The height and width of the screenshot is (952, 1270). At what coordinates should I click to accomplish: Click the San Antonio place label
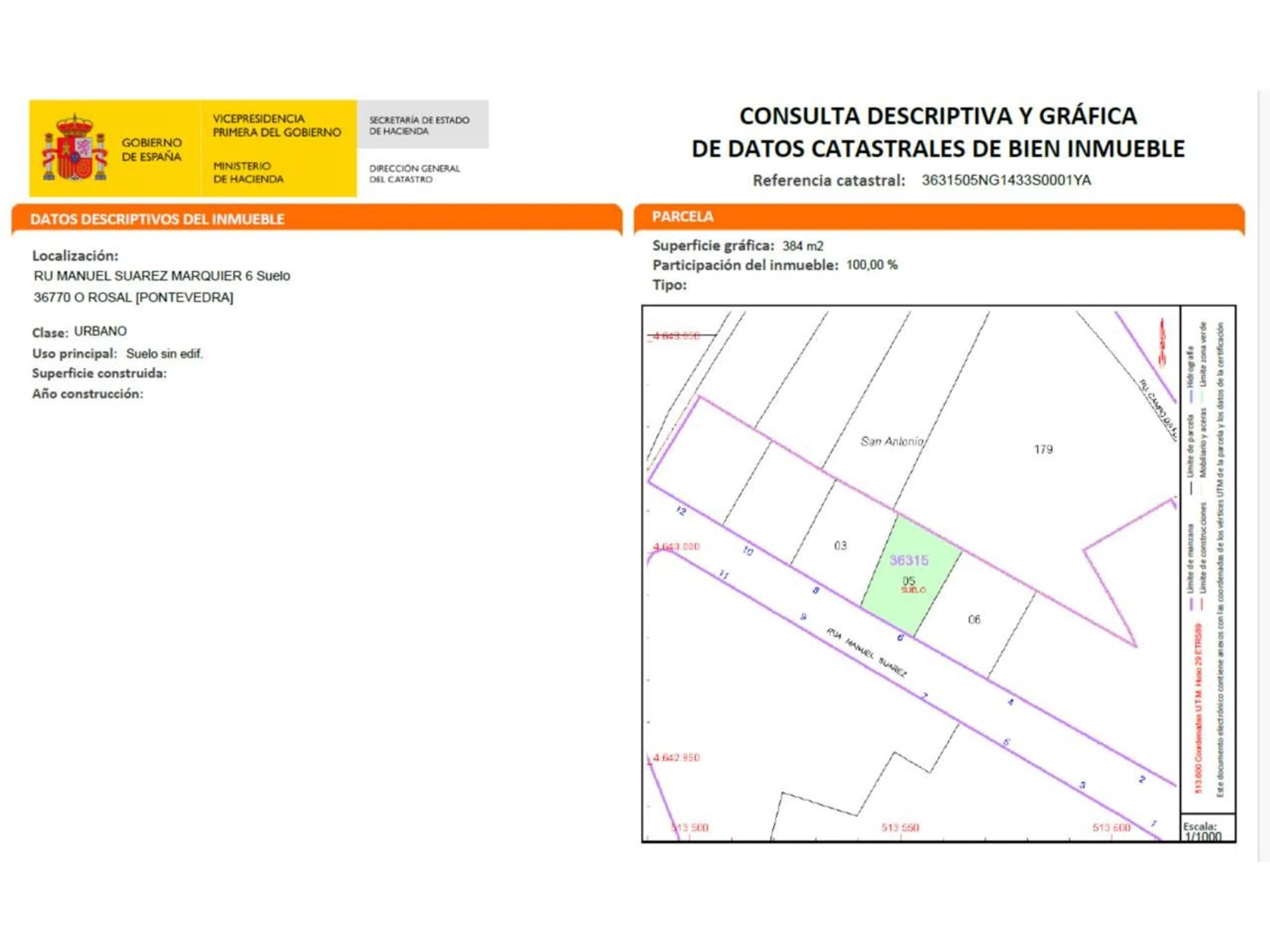[x=892, y=441]
